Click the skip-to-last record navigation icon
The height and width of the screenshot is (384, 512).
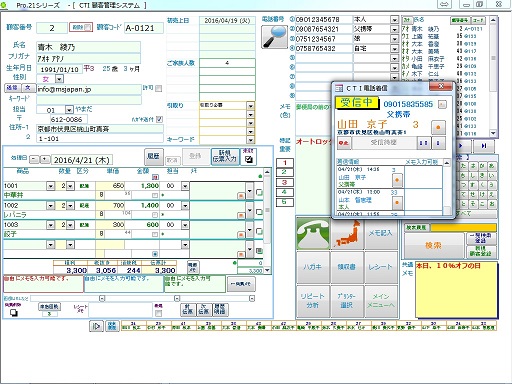point(484,146)
